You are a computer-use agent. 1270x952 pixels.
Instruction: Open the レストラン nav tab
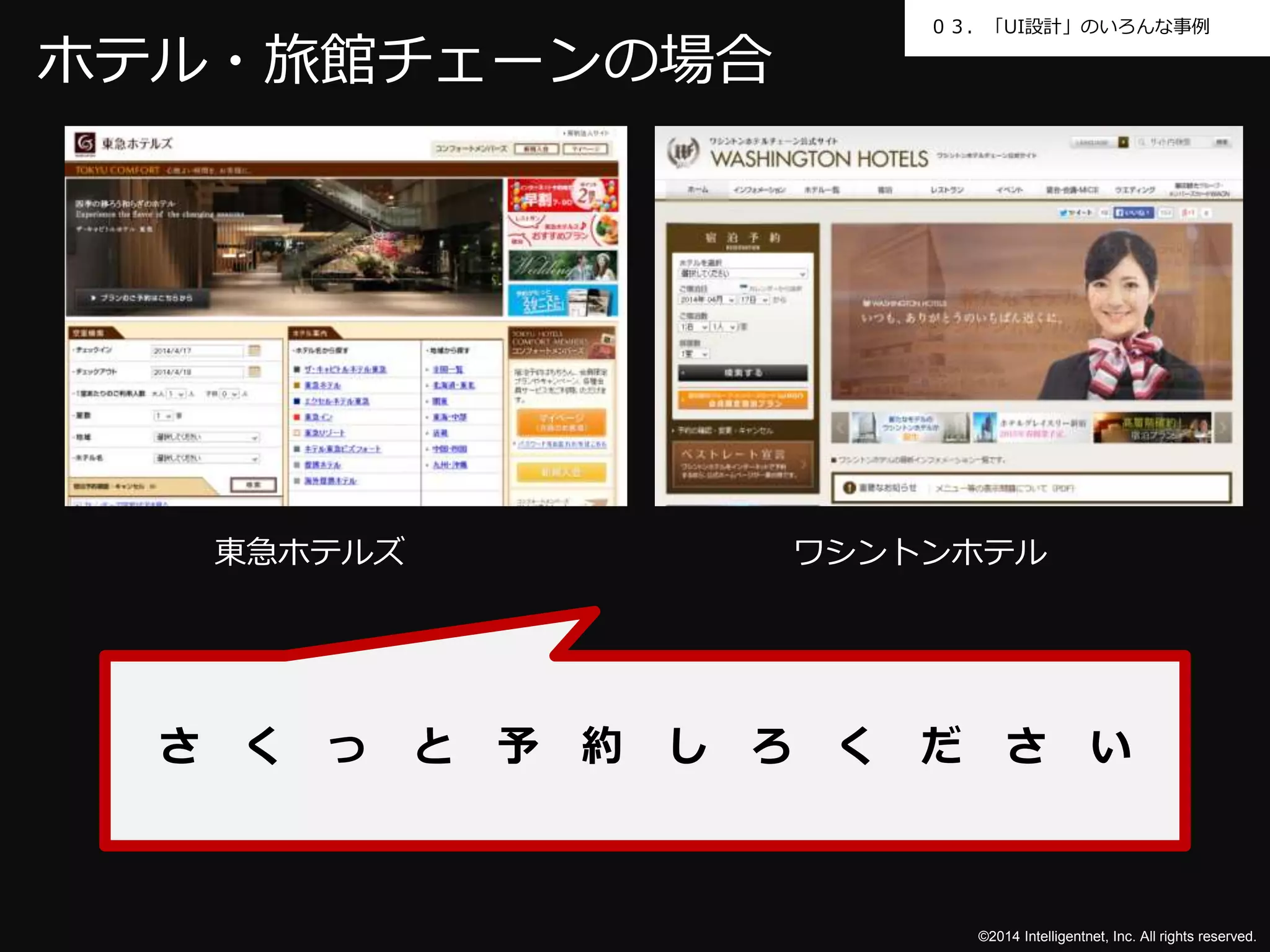coord(947,190)
